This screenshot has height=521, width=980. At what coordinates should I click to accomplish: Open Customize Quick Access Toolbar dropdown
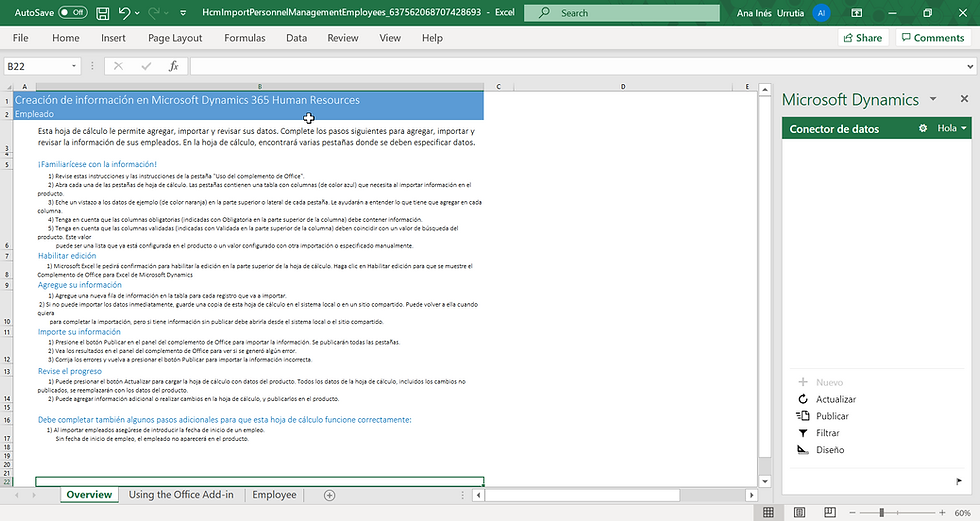[183, 12]
